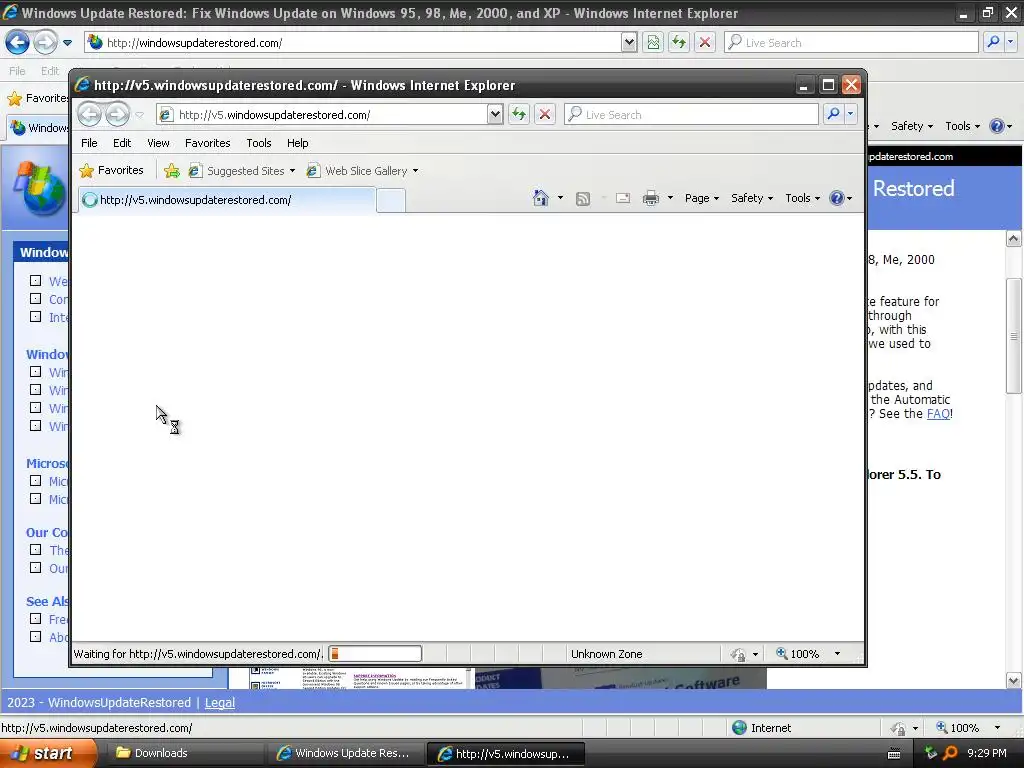Add to Favorites Bar star icon
This screenshot has height=768, width=1024.
pos(172,171)
